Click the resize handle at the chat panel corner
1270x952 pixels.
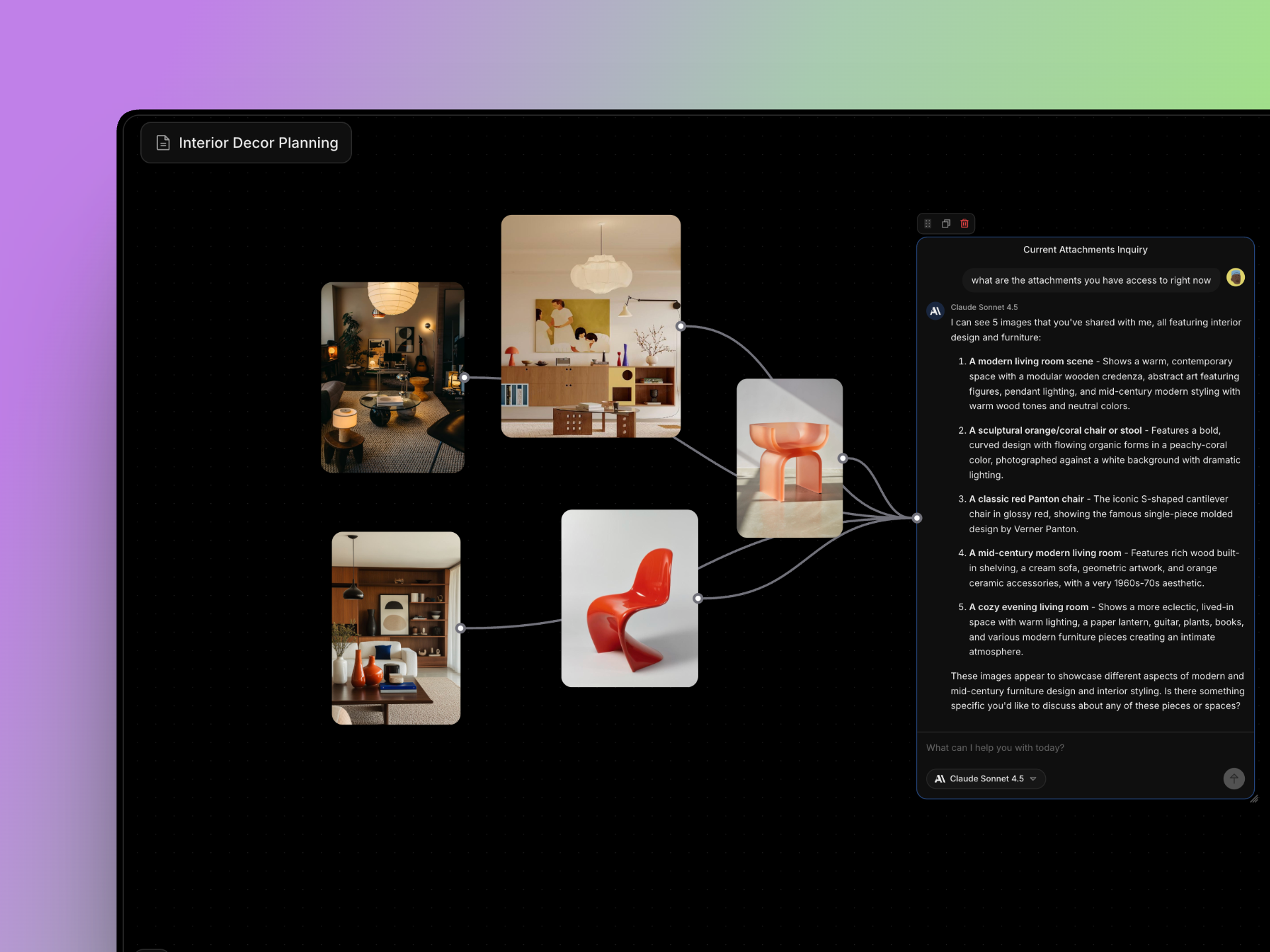pyautogui.click(x=1254, y=798)
